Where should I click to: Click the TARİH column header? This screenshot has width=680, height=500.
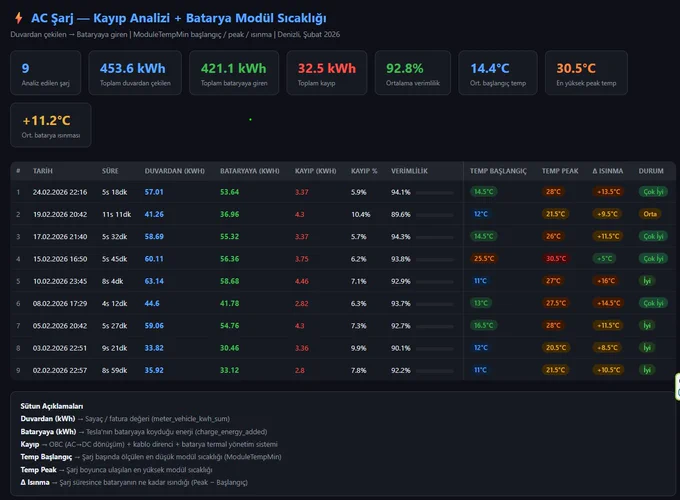click(42, 171)
